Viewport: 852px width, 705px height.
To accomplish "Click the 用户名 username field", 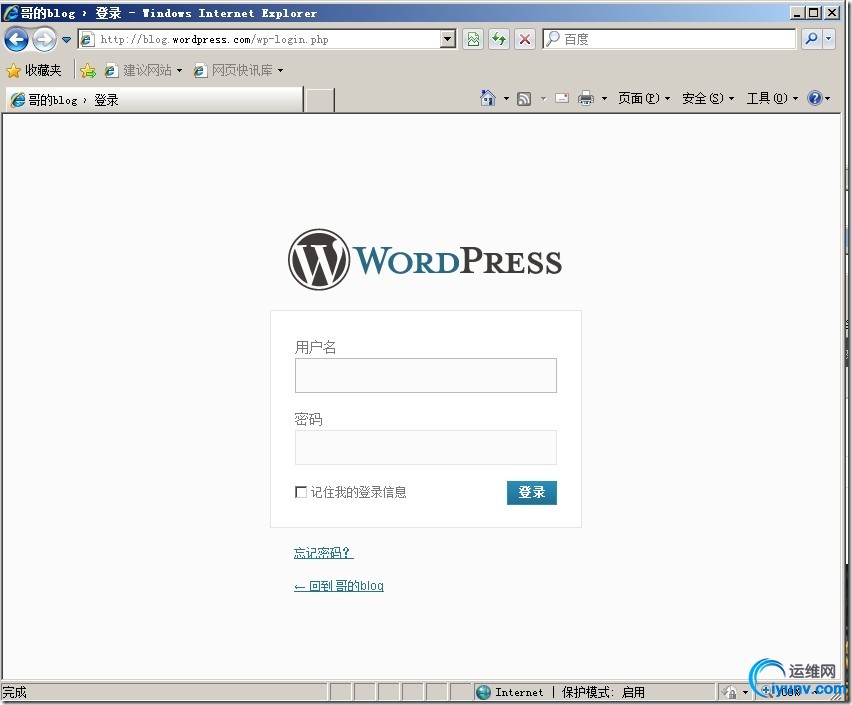I will click(x=425, y=375).
